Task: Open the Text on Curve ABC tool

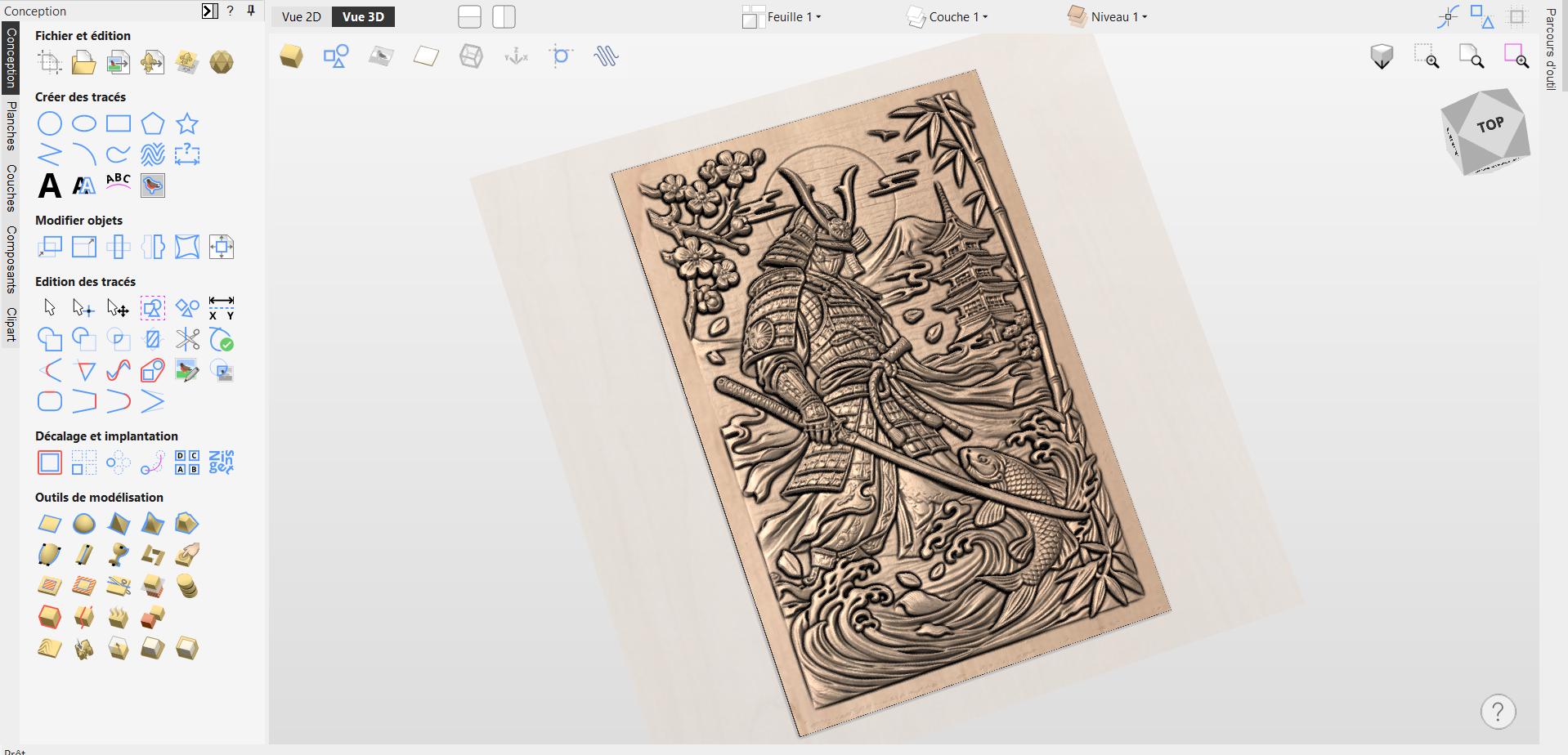Action: pos(119,182)
